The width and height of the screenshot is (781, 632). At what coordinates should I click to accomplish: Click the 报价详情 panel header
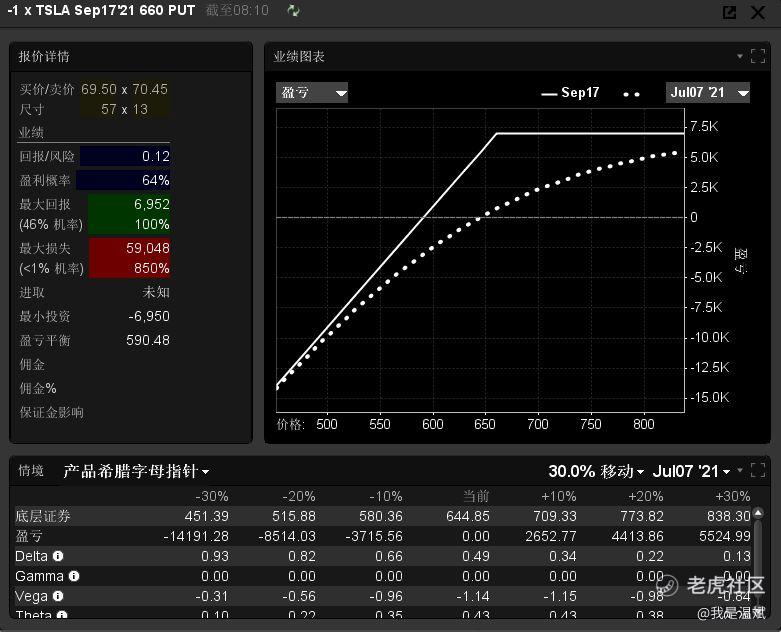point(44,56)
